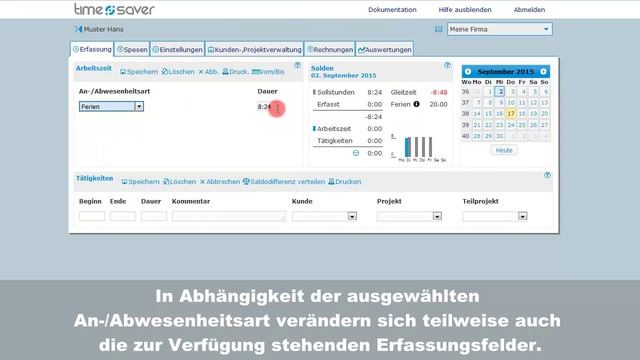Click Vom/Bis in Arbeitszeit toolbar
Screen dimensions: 640x360
[x=268, y=72]
